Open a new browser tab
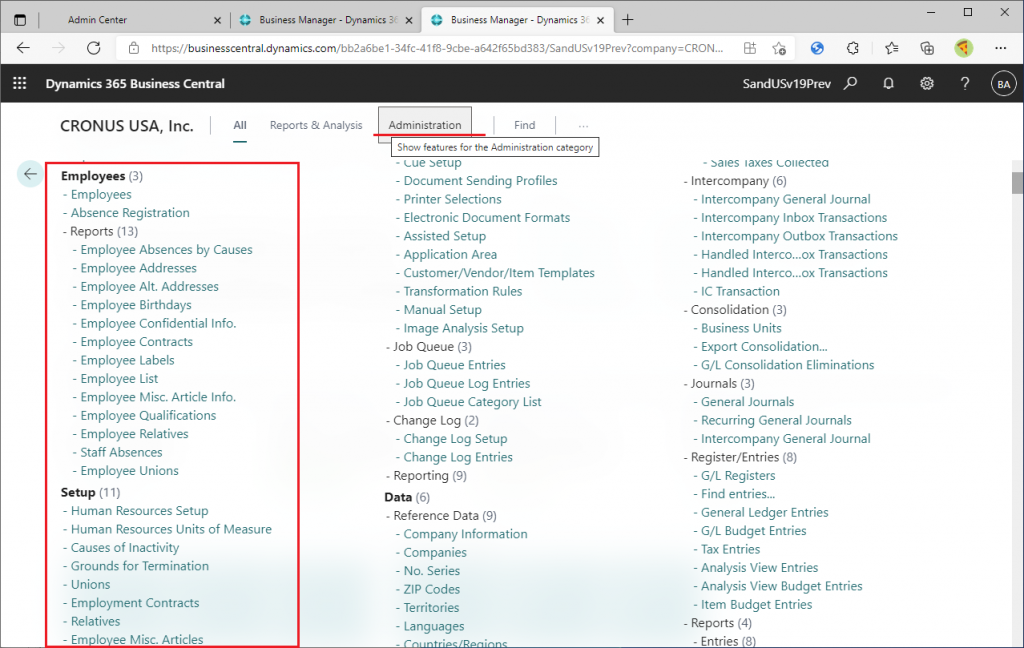Viewport: 1024px width, 648px height. [x=628, y=20]
